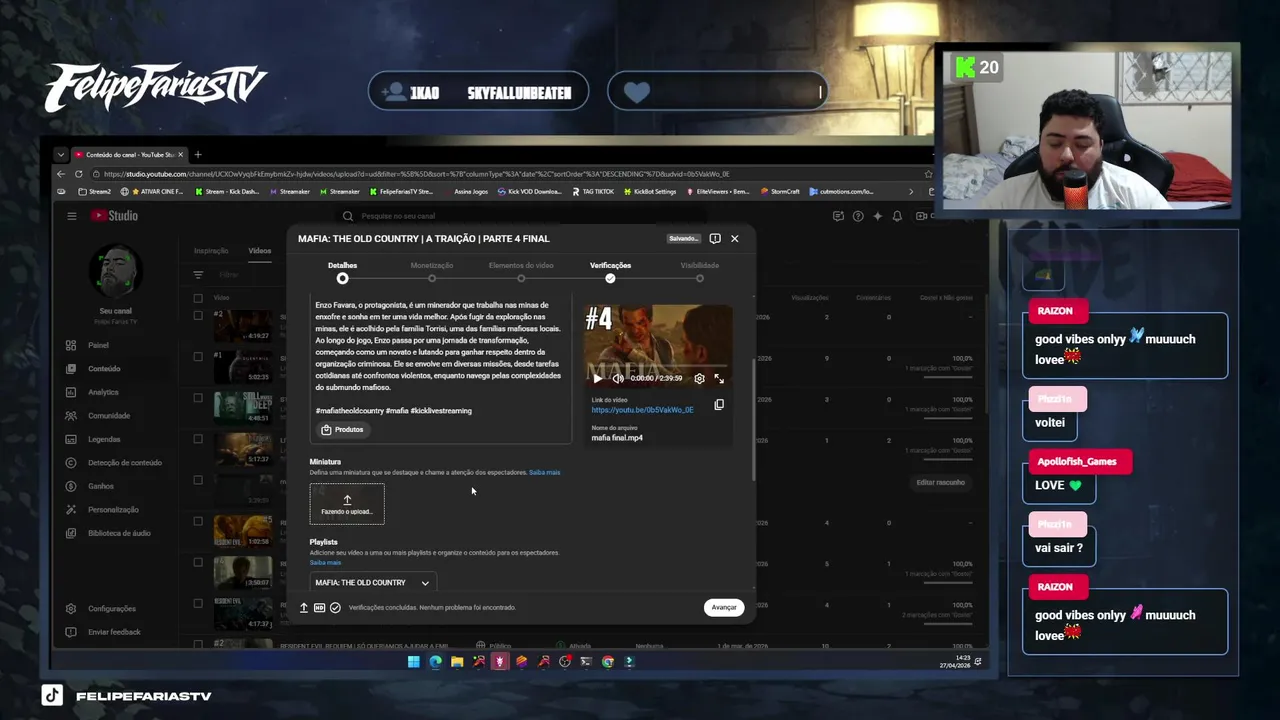Open the MAFIA: THE OLD COUNTRY playlist dropdown
The width and height of the screenshot is (1280, 720).
(x=372, y=583)
